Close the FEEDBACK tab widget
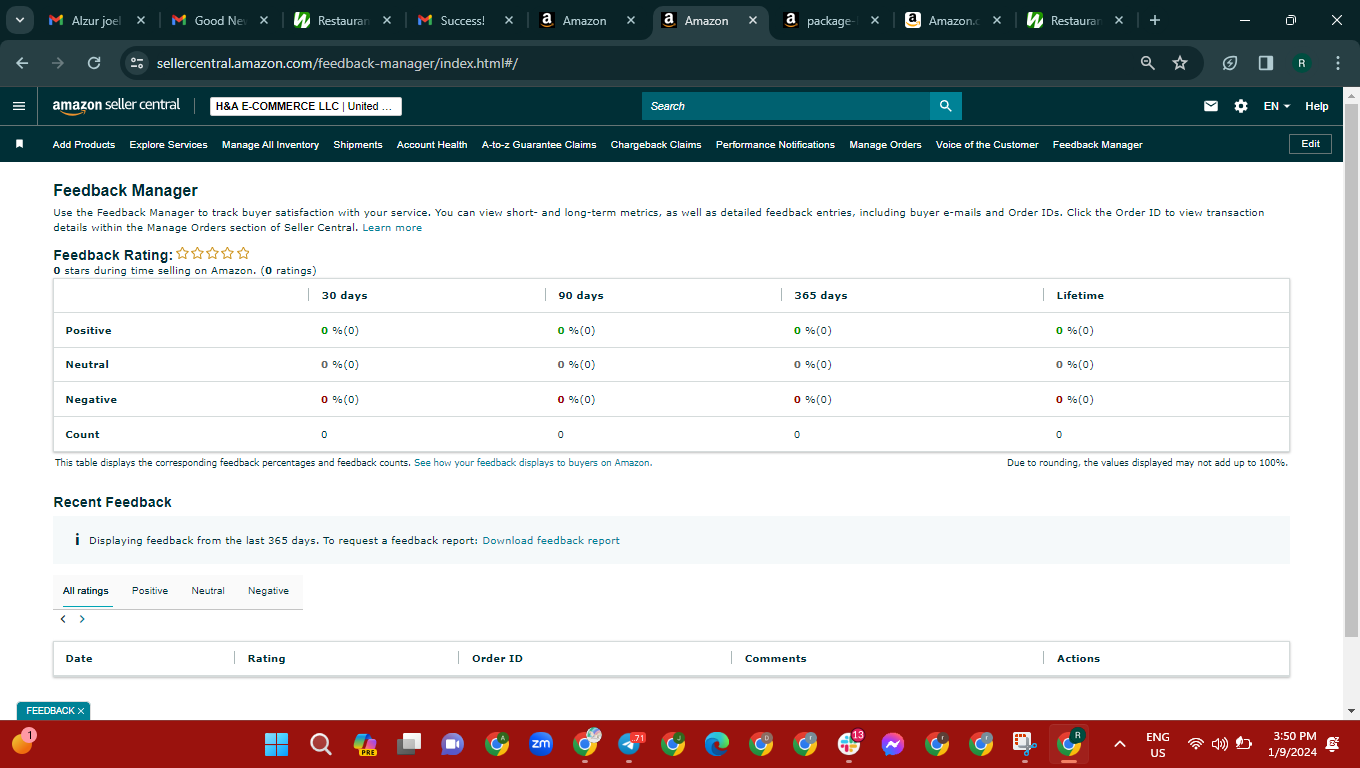This screenshot has width=1360, height=768. click(x=81, y=711)
